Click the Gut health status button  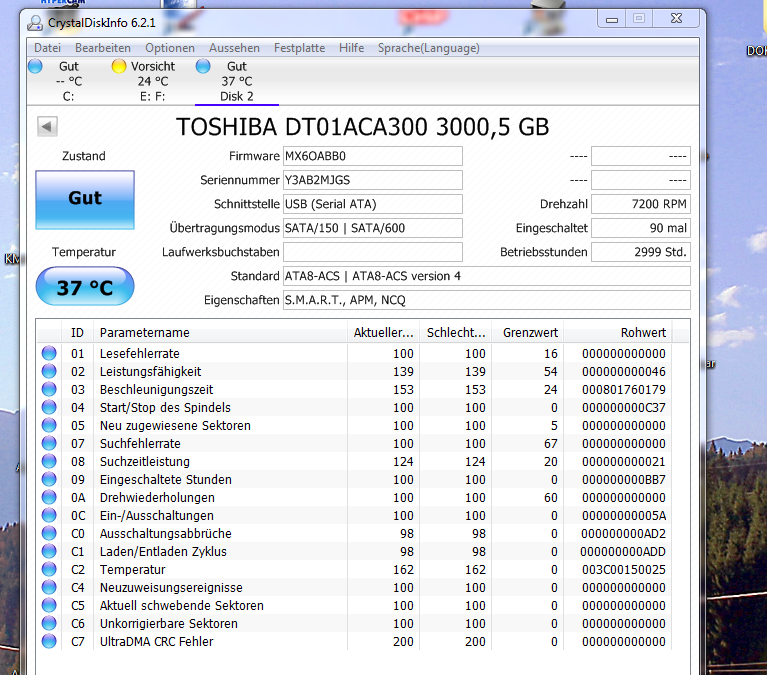pyautogui.click(x=85, y=200)
